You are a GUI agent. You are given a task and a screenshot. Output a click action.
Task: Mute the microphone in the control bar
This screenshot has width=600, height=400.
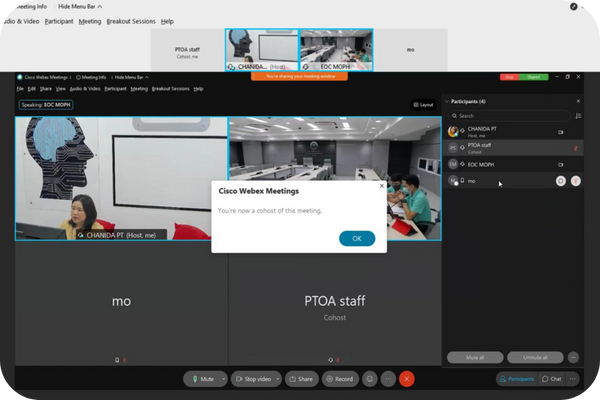pos(202,379)
